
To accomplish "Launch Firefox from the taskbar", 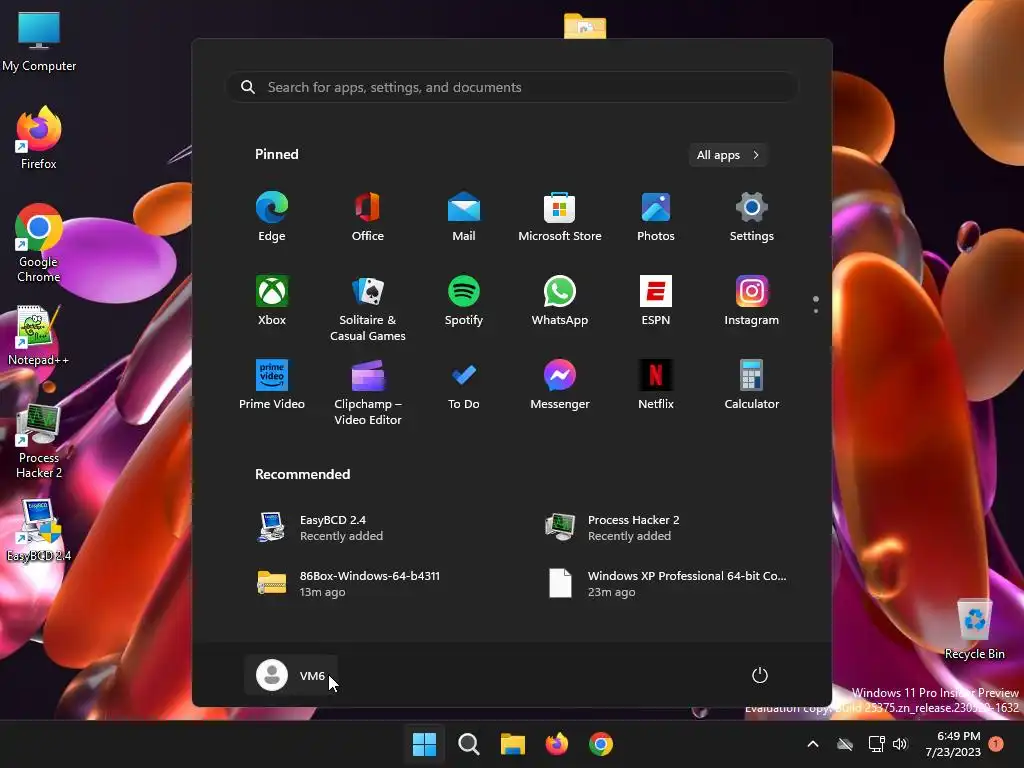I will coord(556,744).
